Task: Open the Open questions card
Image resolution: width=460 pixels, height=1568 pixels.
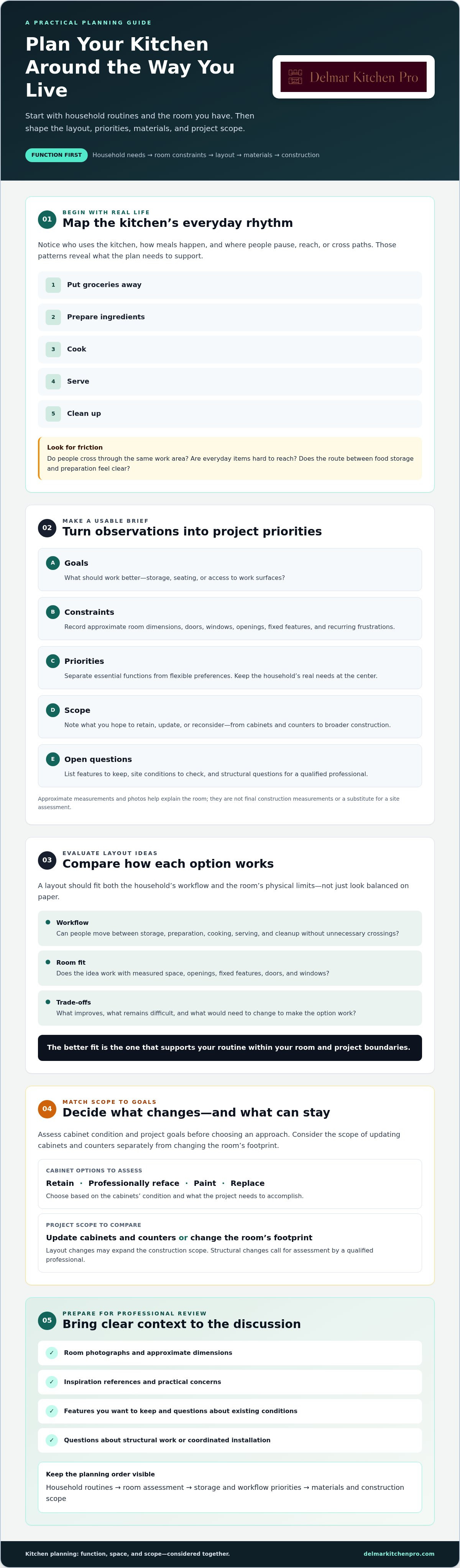Action: [x=229, y=766]
